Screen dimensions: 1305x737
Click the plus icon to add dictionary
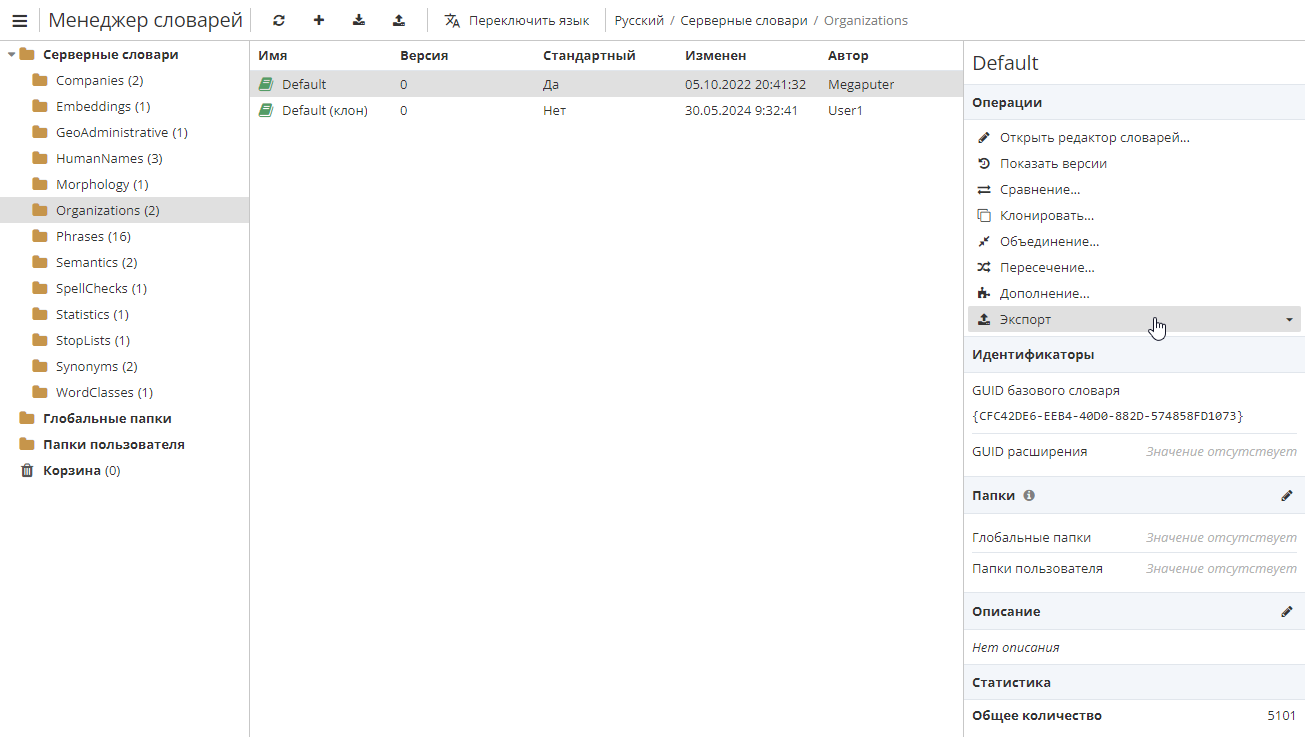coord(319,20)
